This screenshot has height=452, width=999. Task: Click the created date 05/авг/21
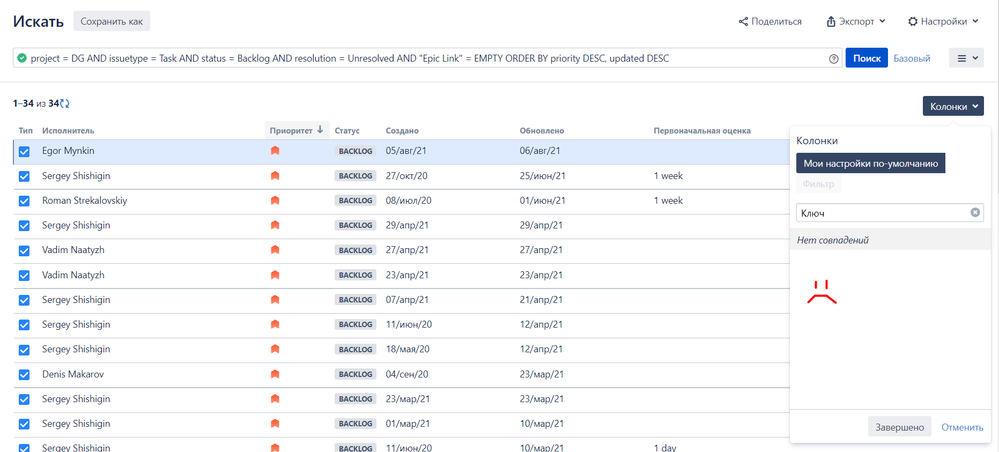pyautogui.click(x=407, y=151)
